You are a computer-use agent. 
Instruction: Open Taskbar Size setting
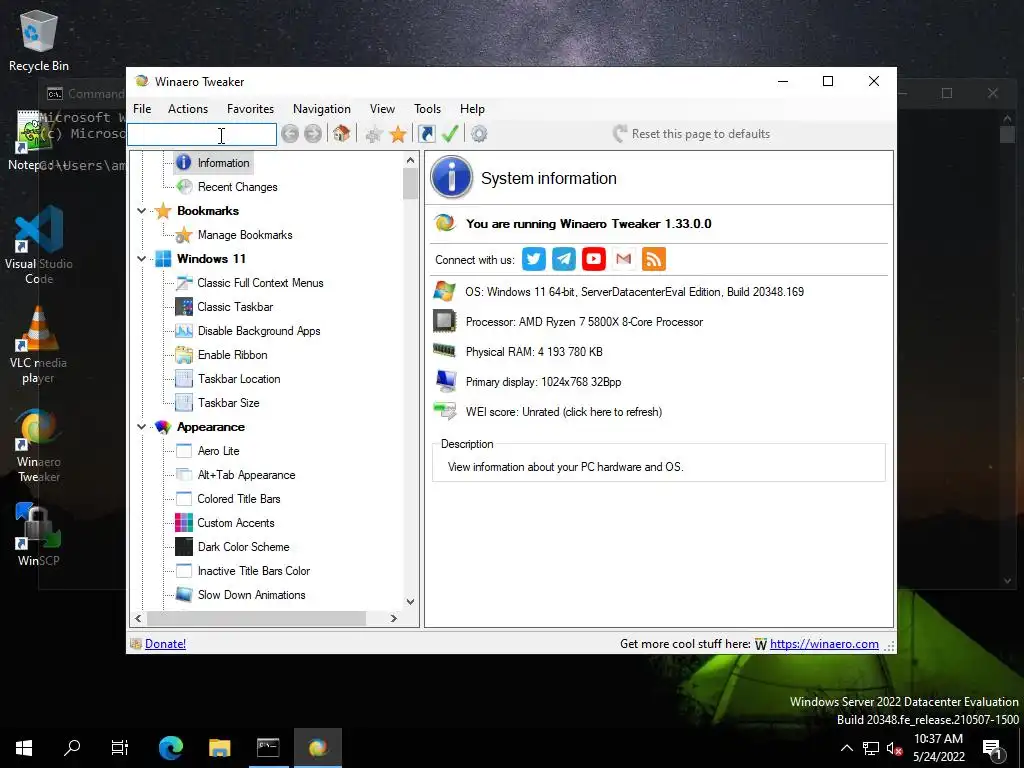[x=218, y=403]
